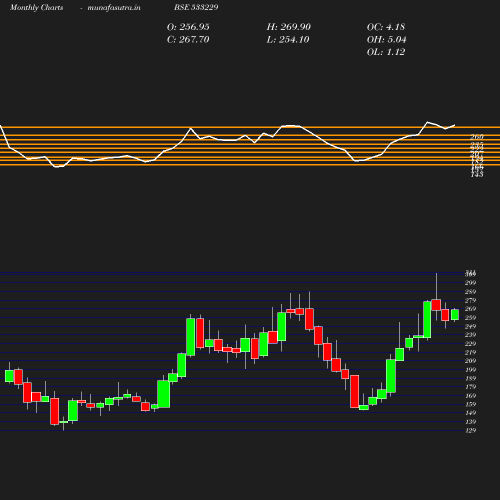Click the 299 price axis label
This screenshot has width=500, height=500.
tap(470, 283)
